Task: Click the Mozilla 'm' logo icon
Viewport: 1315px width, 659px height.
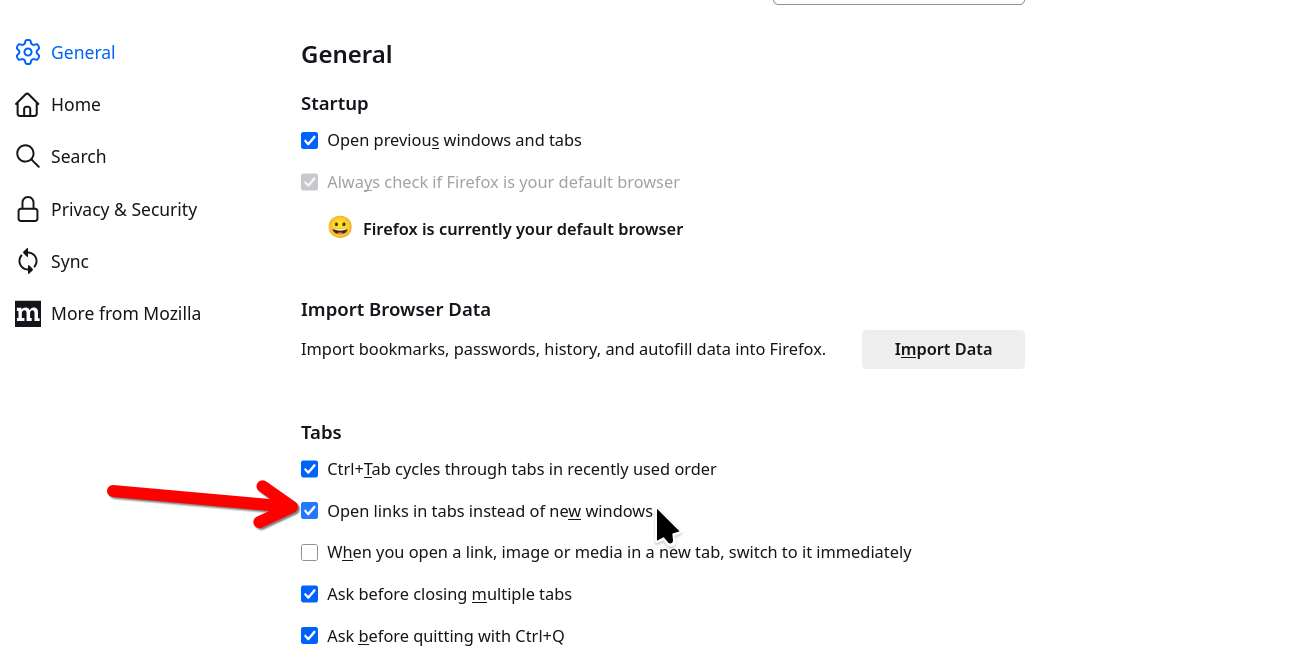Action: (28, 314)
